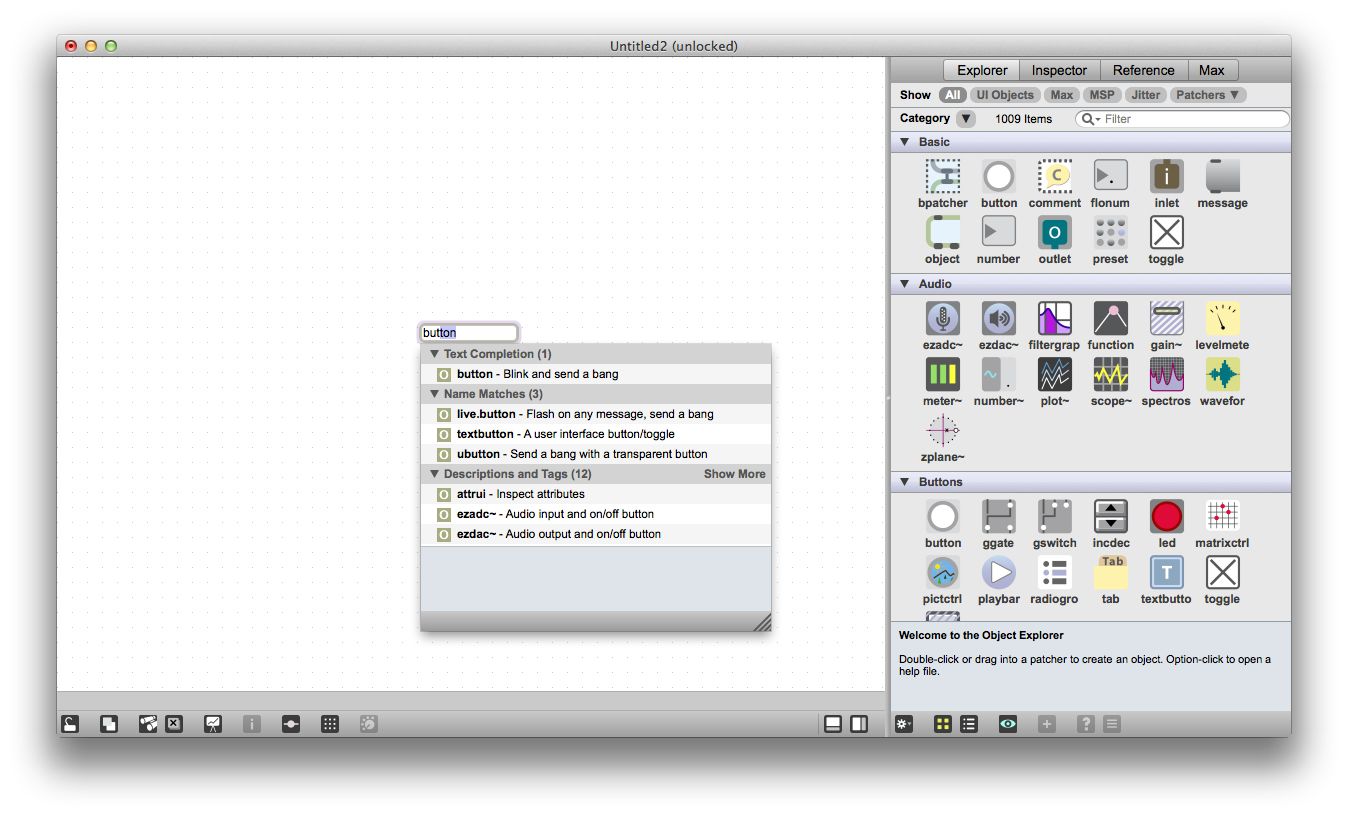Select the playbar object icon
Image resolution: width=1348 pixels, height=816 pixels.
pos(998,575)
